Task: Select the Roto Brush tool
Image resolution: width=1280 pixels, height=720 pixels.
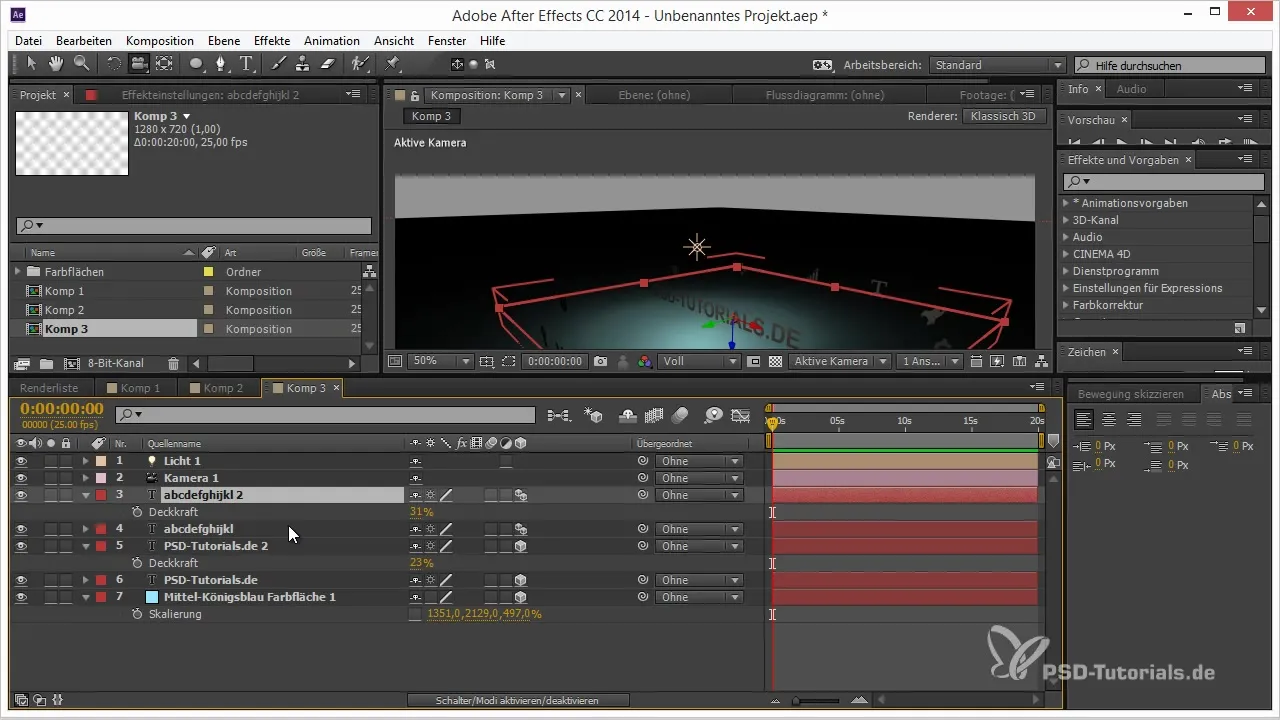Action: coord(360,64)
